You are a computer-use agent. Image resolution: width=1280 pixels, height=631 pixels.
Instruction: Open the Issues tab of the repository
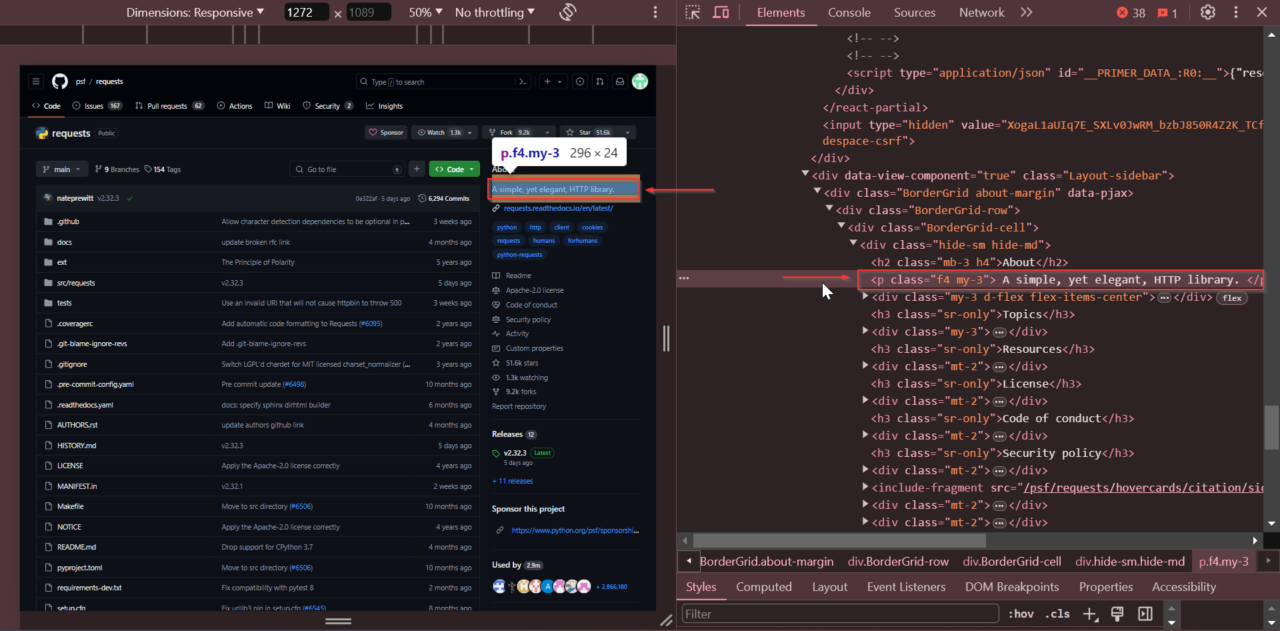[x=98, y=106]
